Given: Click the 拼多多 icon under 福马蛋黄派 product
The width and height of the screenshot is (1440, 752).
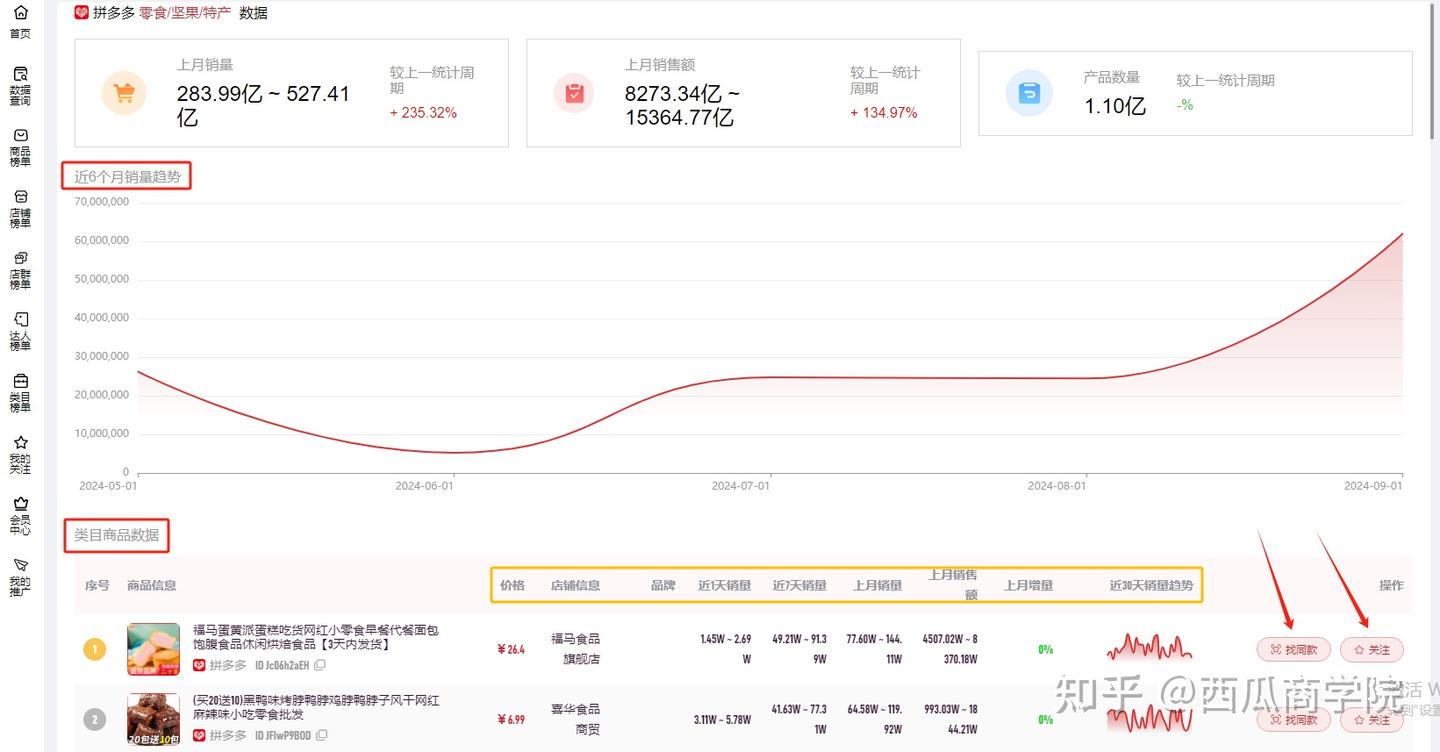Looking at the screenshot, I should tap(199, 665).
